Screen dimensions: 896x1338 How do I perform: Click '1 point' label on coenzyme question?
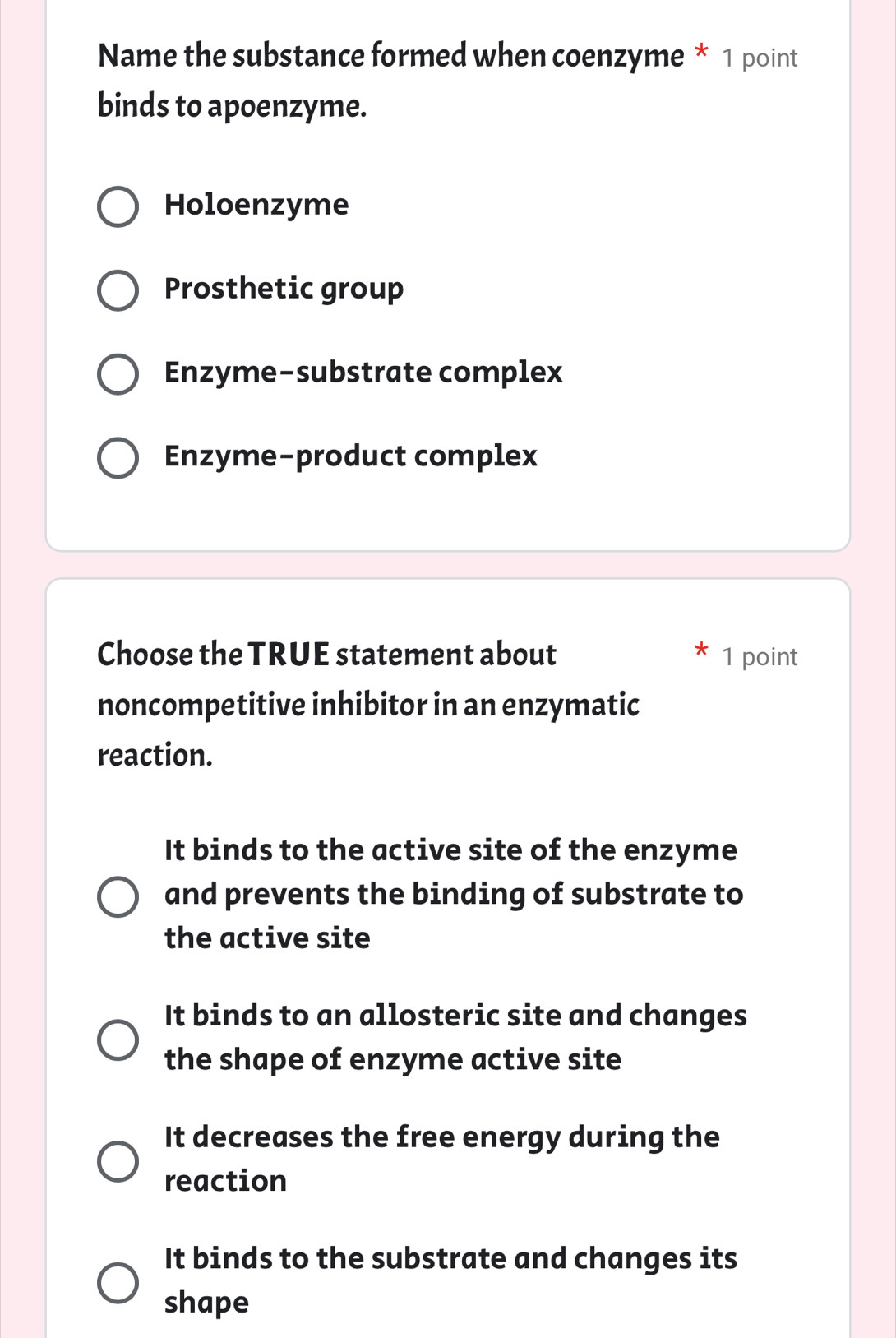760,58
